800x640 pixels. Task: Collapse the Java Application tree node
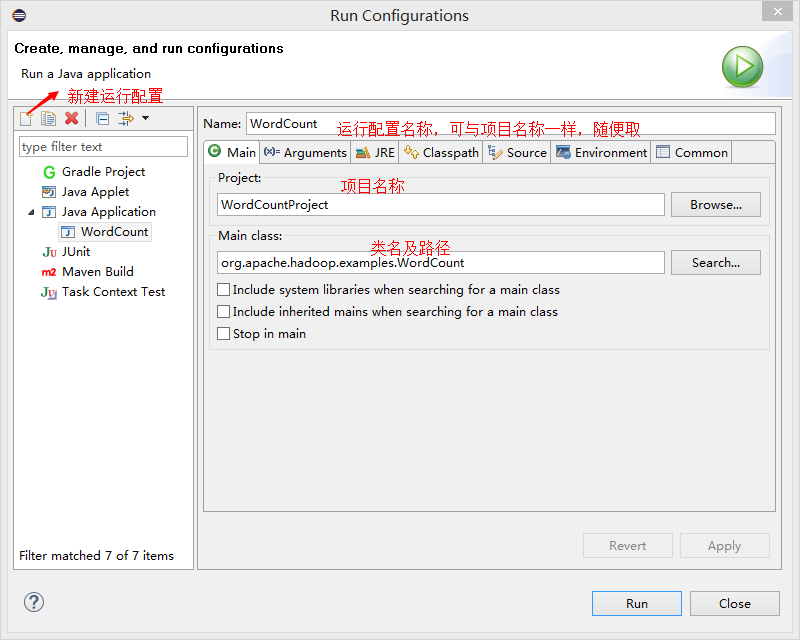coord(32,212)
